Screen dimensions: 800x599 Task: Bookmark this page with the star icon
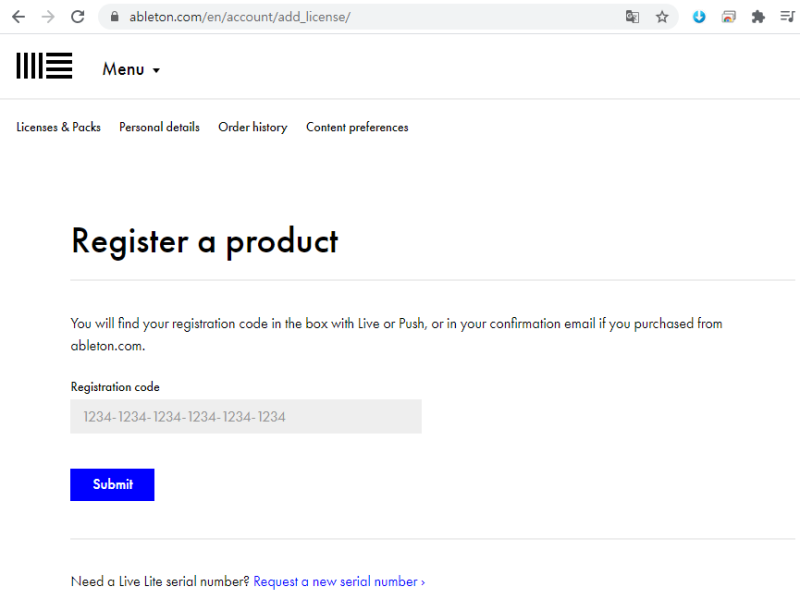pos(662,17)
